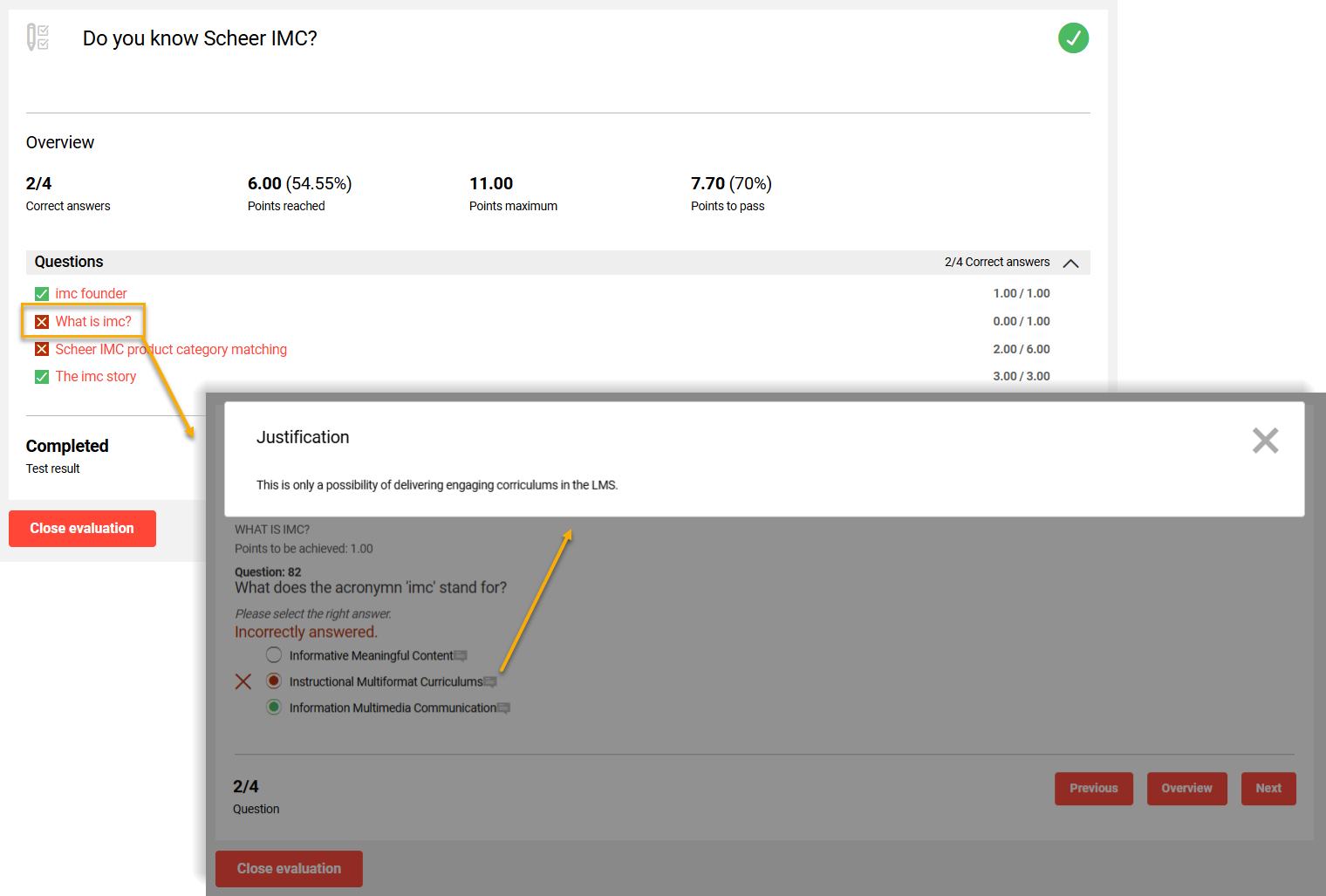Open The imc story question
The height and width of the screenshot is (896, 1326).
point(96,377)
